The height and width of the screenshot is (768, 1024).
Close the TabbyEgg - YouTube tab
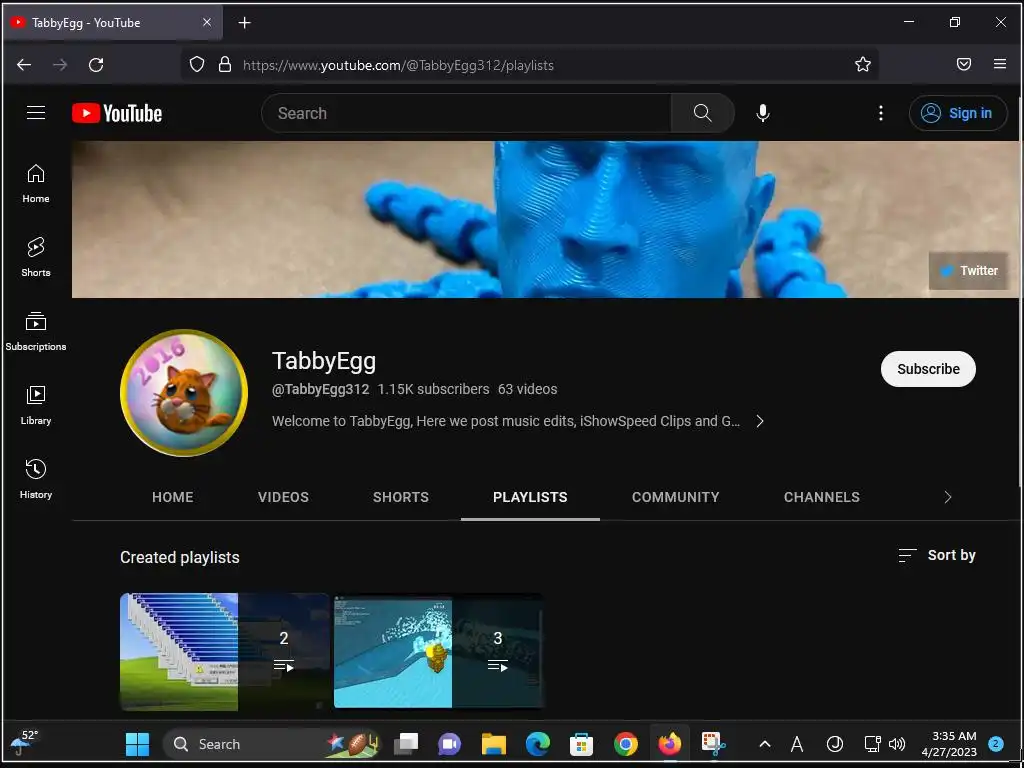pos(206,23)
